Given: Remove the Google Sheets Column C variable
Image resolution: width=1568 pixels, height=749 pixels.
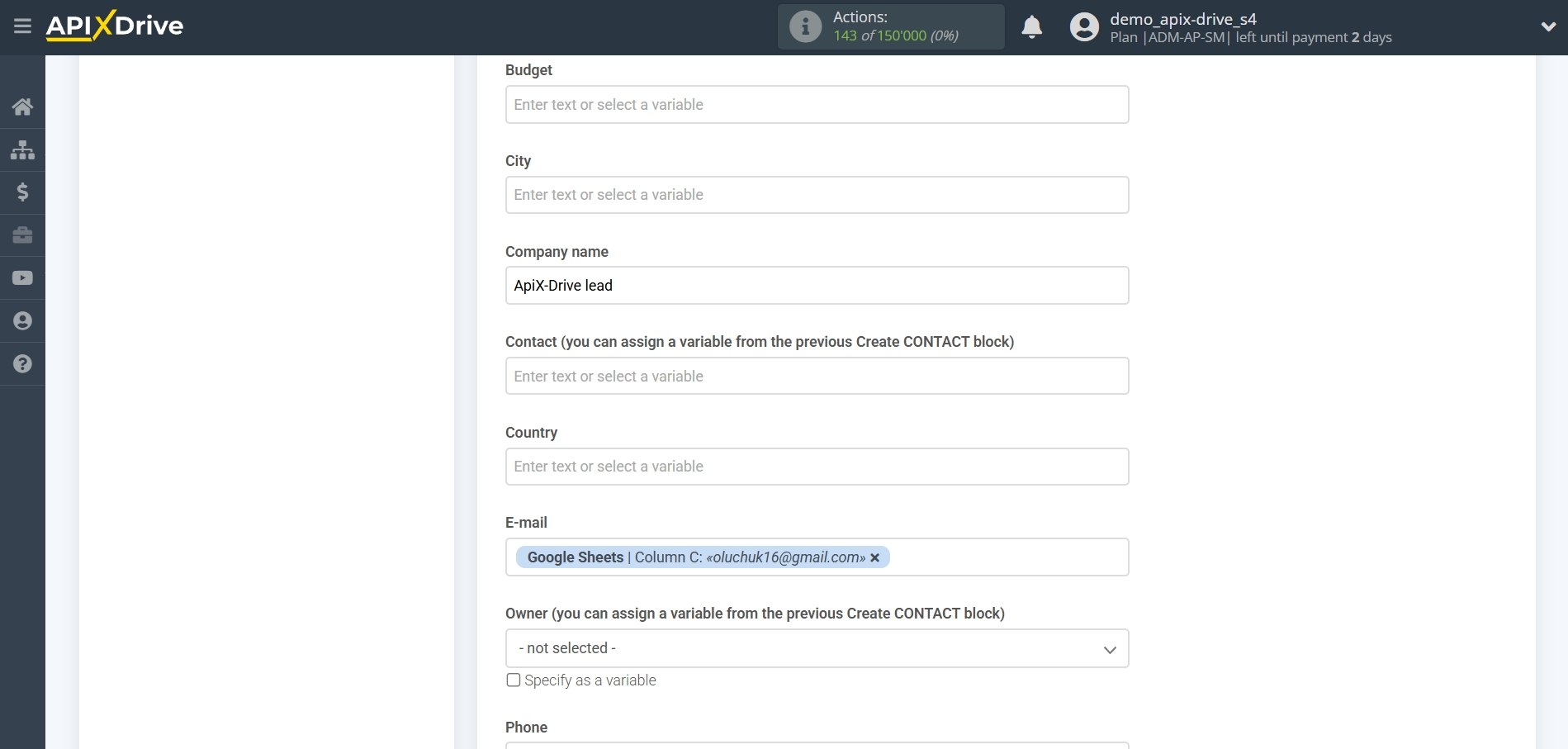Looking at the screenshot, I should [875, 558].
